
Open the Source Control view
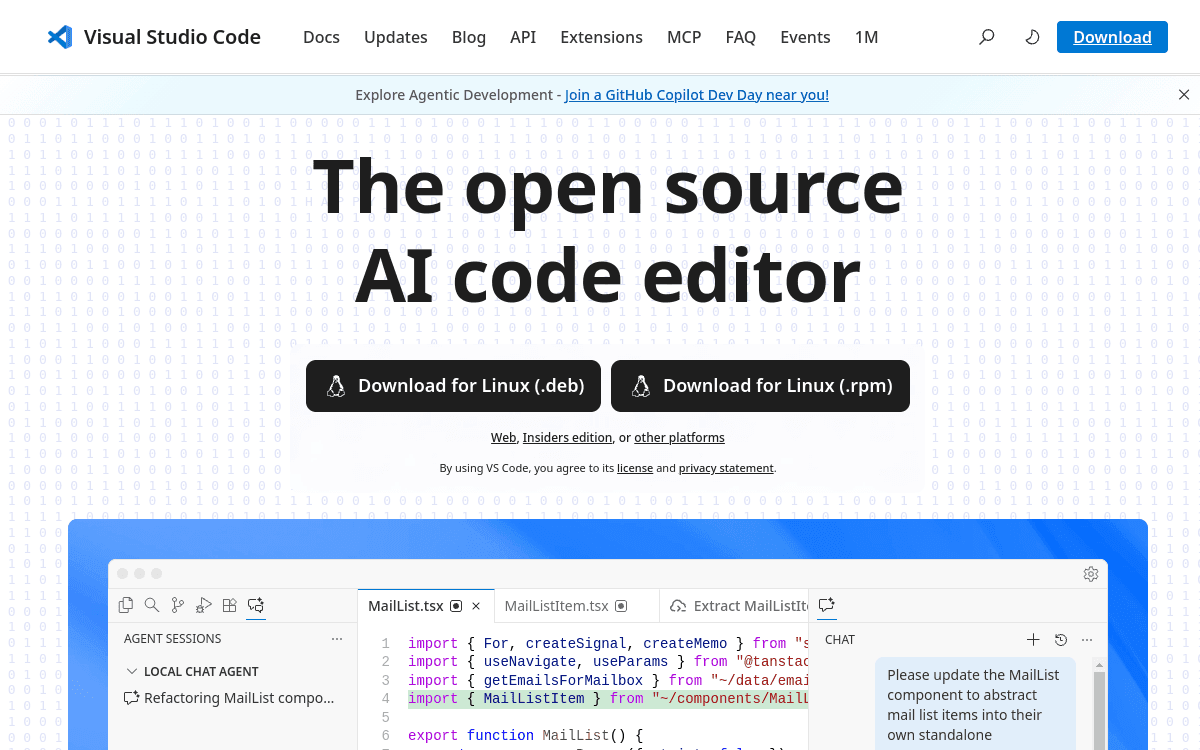tap(178, 605)
